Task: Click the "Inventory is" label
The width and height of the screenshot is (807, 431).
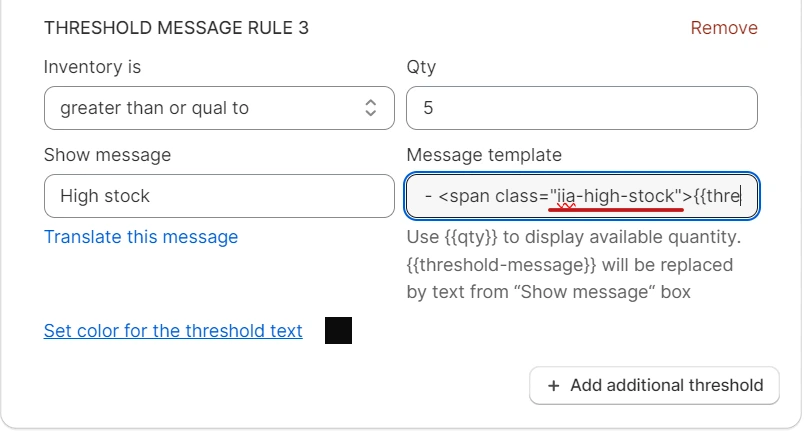Action: click(x=92, y=68)
